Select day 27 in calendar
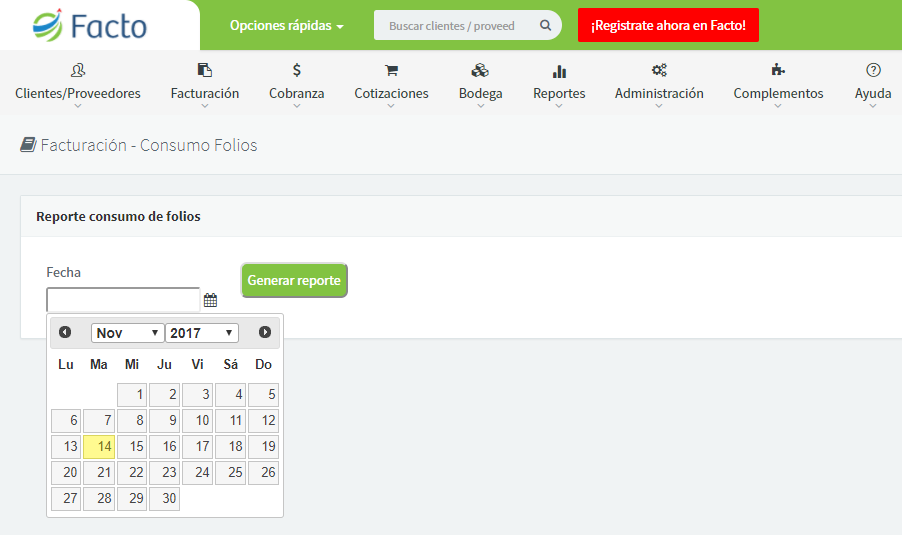The image size is (902, 535). (x=66, y=498)
